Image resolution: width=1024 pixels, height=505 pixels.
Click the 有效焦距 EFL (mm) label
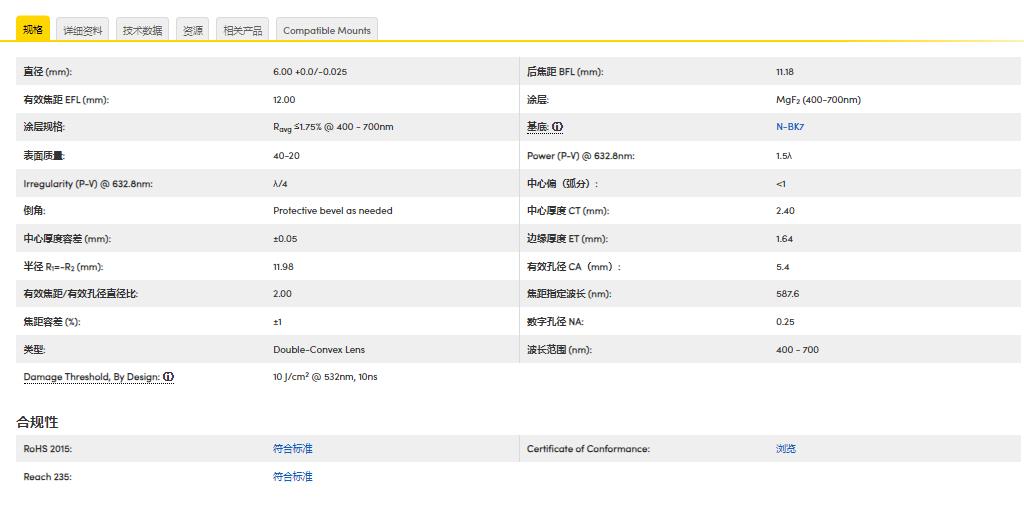tap(66, 100)
